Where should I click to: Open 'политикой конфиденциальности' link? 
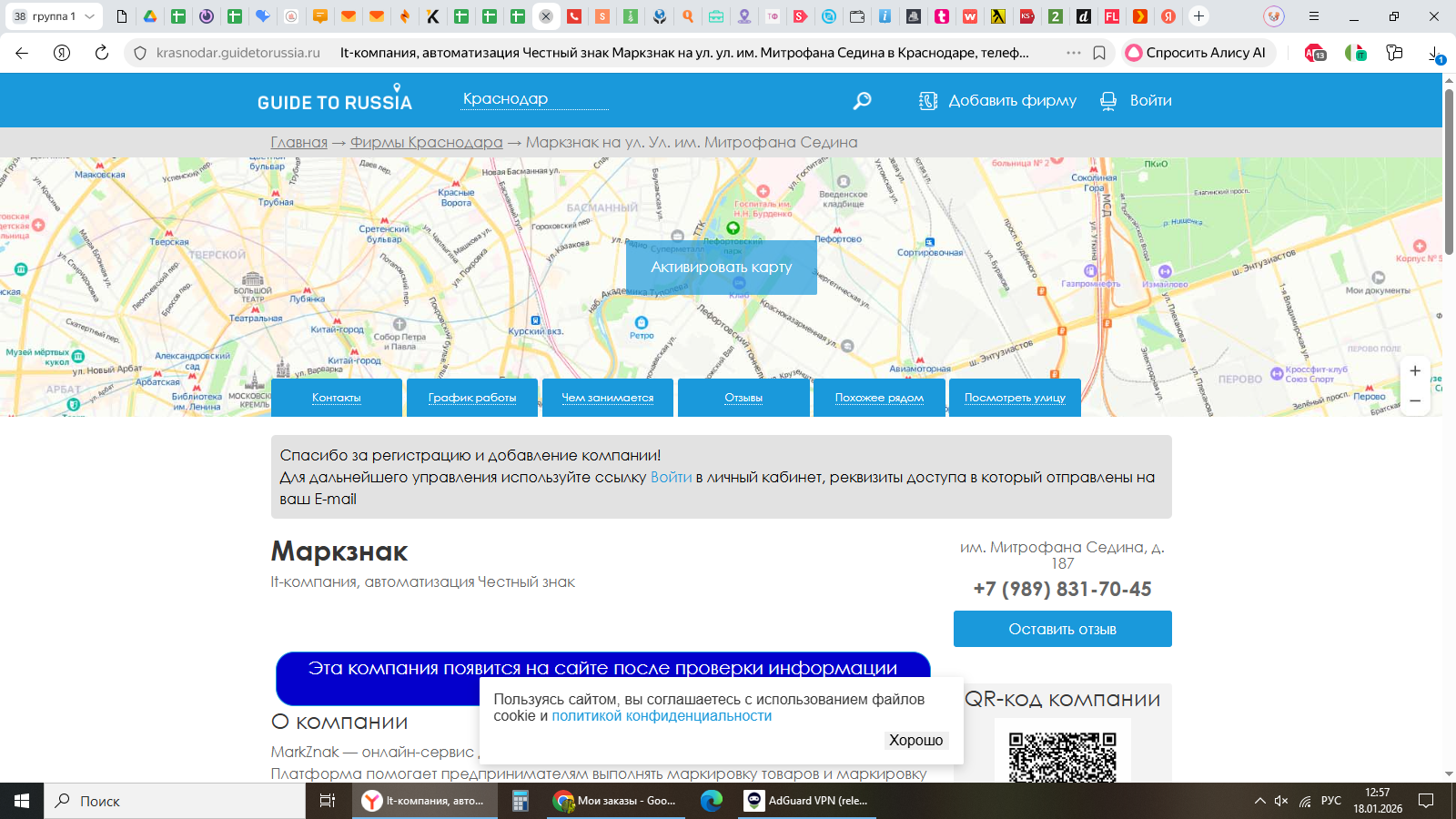pyautogui.click(x=662, y=716)
